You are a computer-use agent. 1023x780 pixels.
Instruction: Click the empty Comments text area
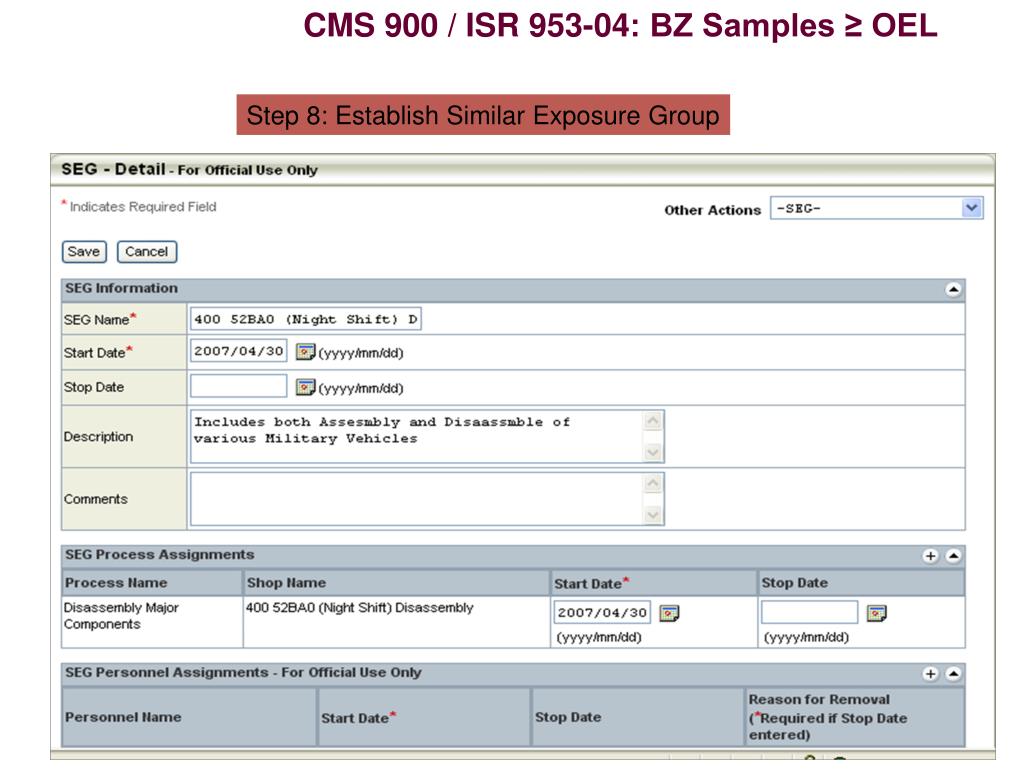pyautogui.click(x=427, y=499)
